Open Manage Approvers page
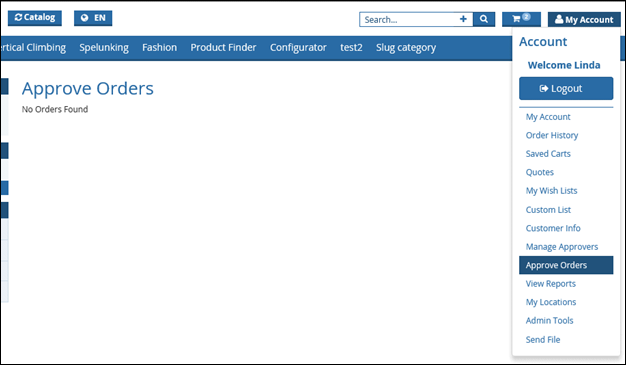 pos(562,247)
